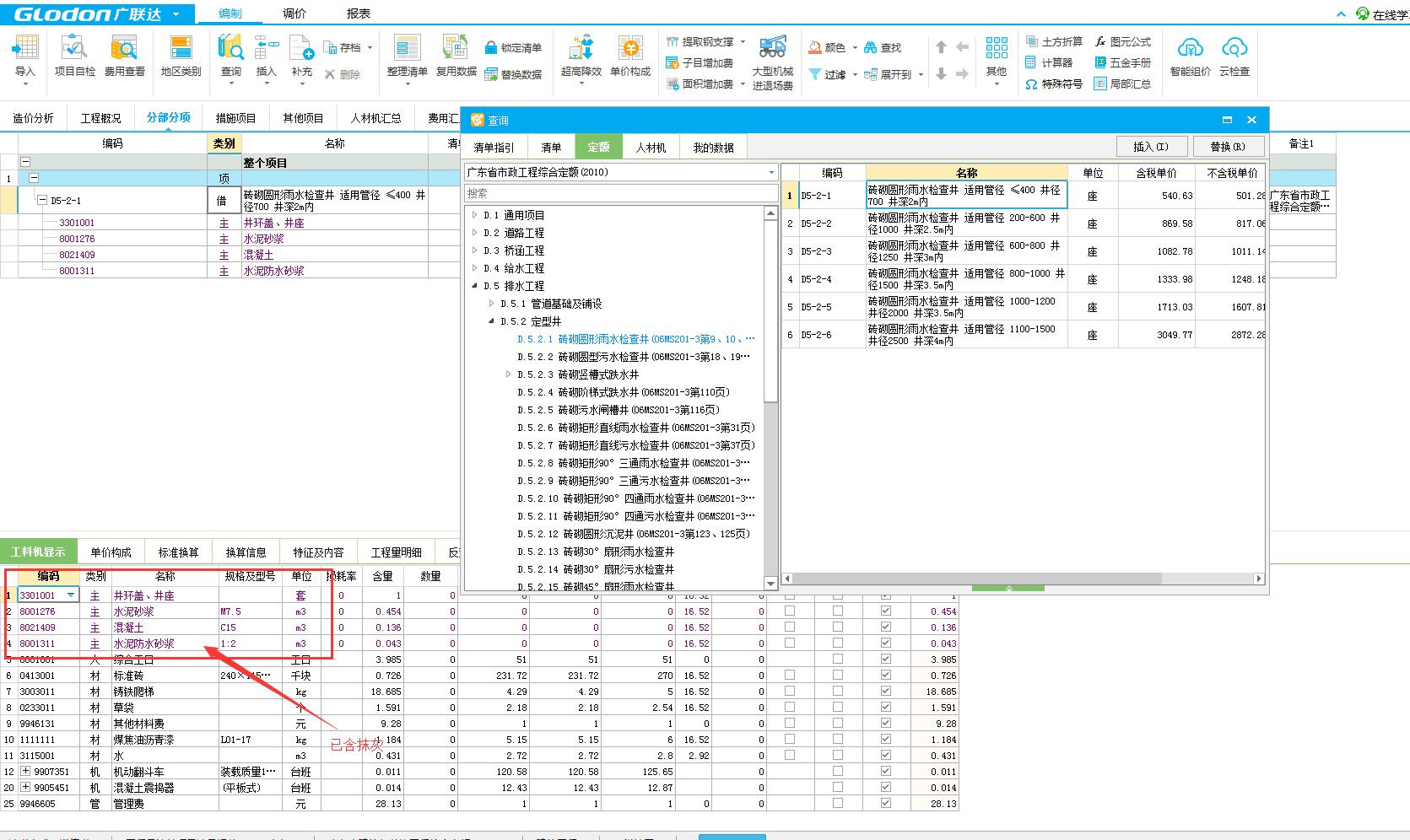This screenshot has width=1410, height=840.
Task: Click the 替换(R) button in query dialog
Action: pyautogui.click(x=1228, y=147)
